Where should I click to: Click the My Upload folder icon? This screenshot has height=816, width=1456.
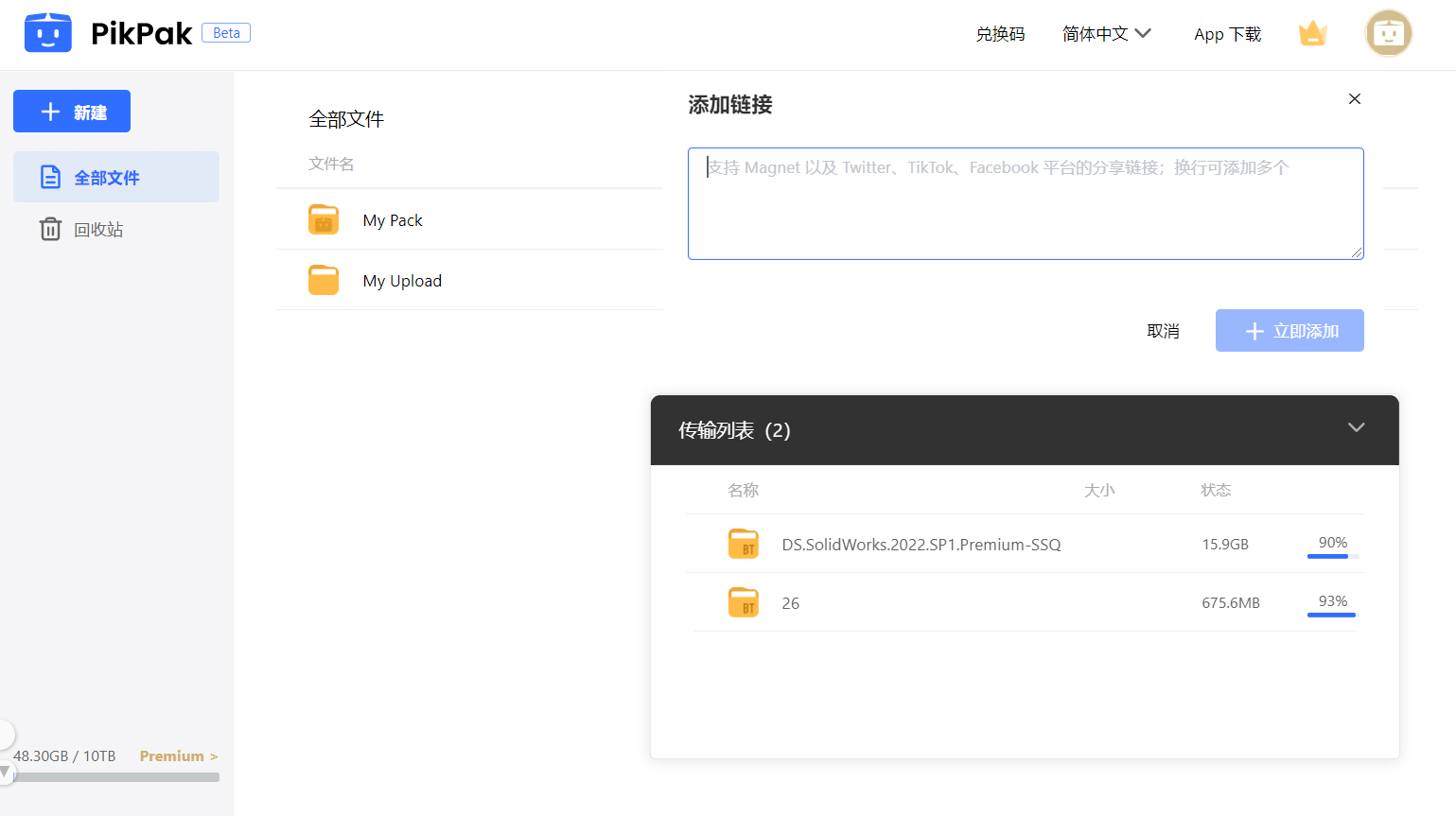[x=324, y=280]
